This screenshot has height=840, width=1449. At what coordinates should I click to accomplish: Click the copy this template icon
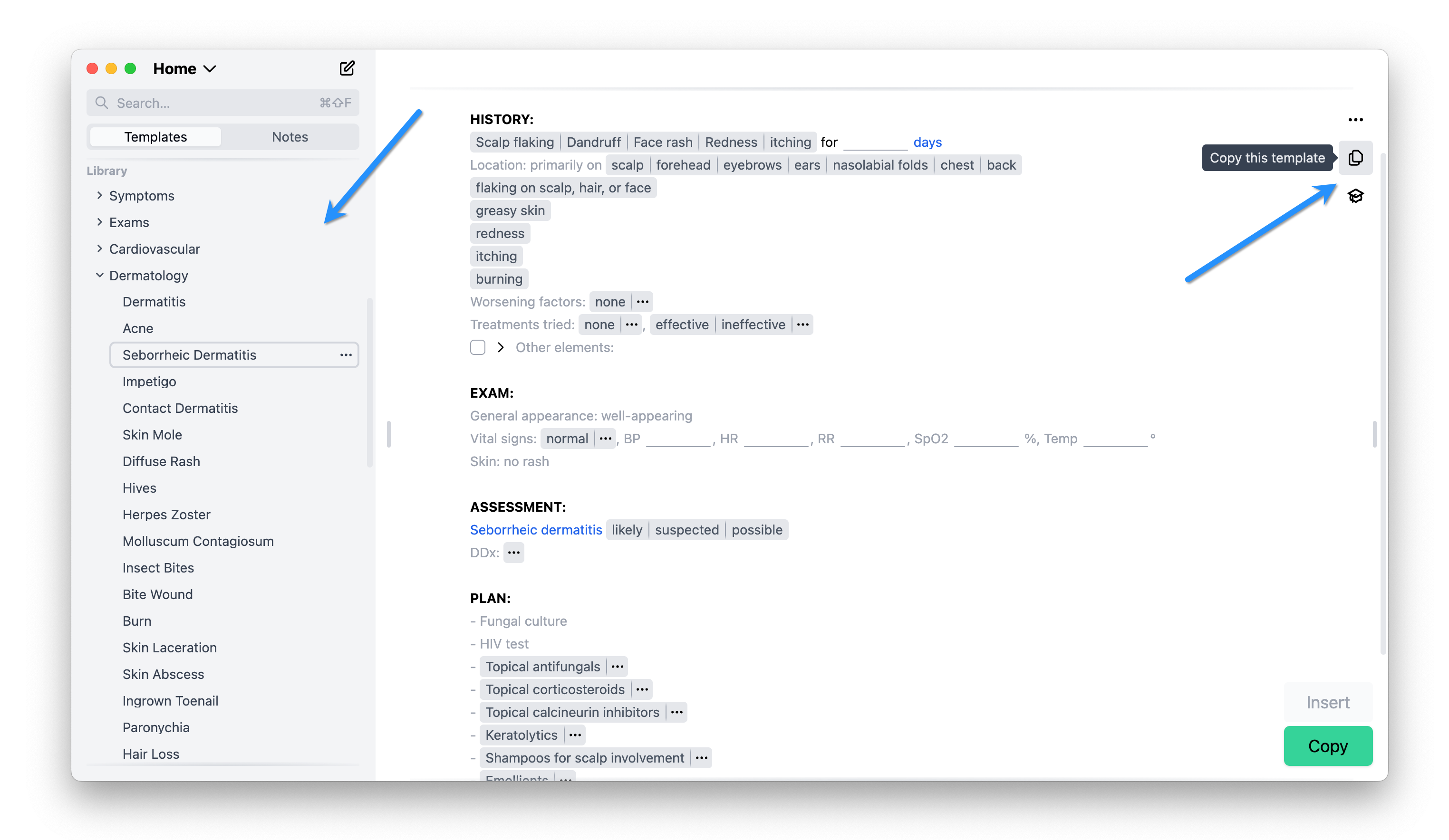tap(1355, 157)
